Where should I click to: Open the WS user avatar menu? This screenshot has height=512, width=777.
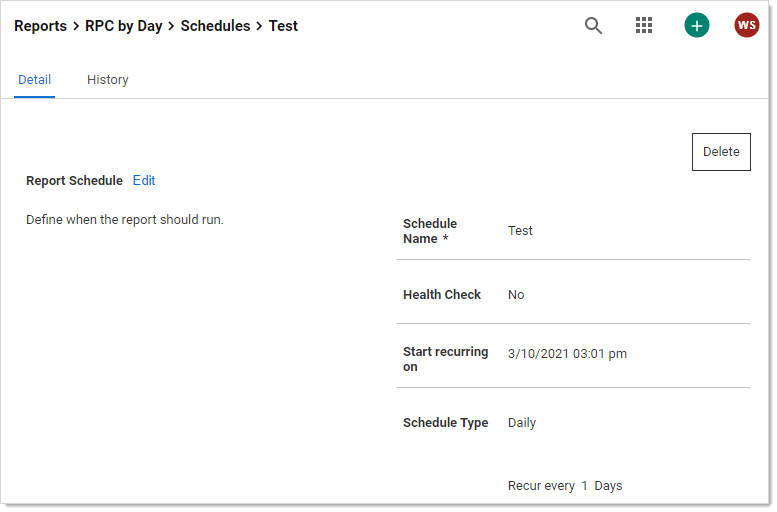point(747,26)
